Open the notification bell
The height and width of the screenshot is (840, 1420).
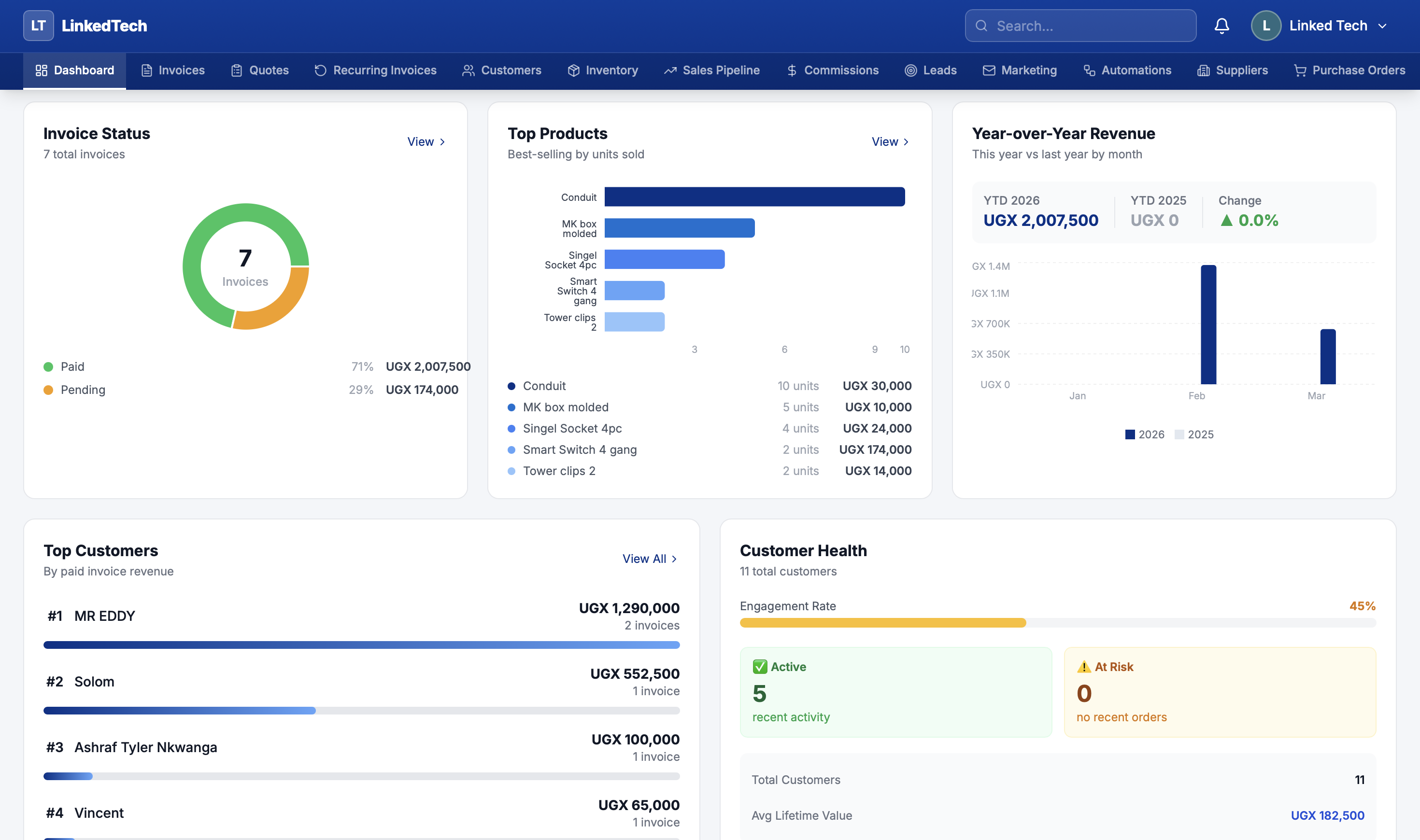[x=1222, y=26]
